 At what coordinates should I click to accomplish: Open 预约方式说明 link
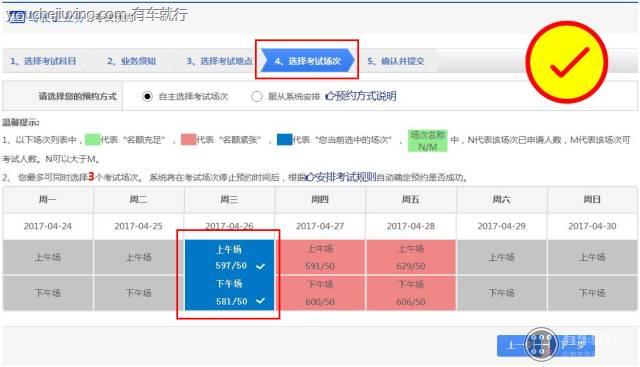tap(361, 96)
